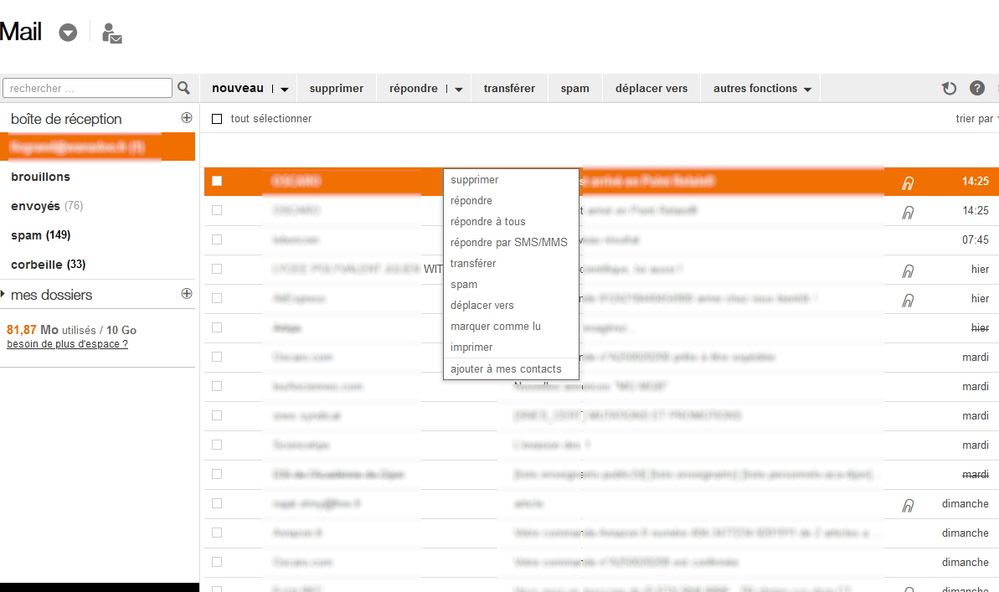Open the help question mark icon
The width and height of the screenshot is (999, 592).
coord(977,88)
